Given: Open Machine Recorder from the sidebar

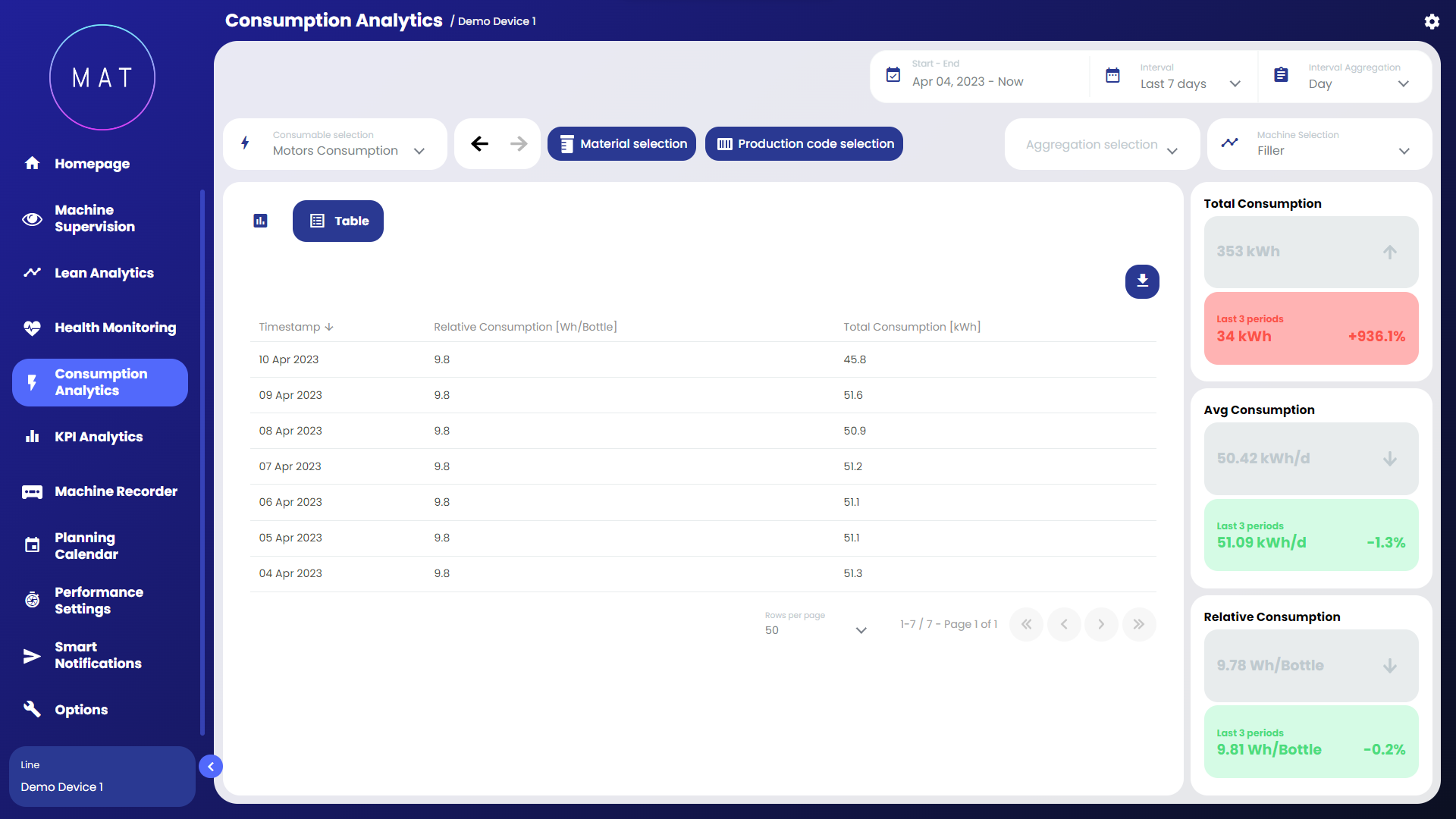Looking at the screenshot, I should tap(116, 491).
